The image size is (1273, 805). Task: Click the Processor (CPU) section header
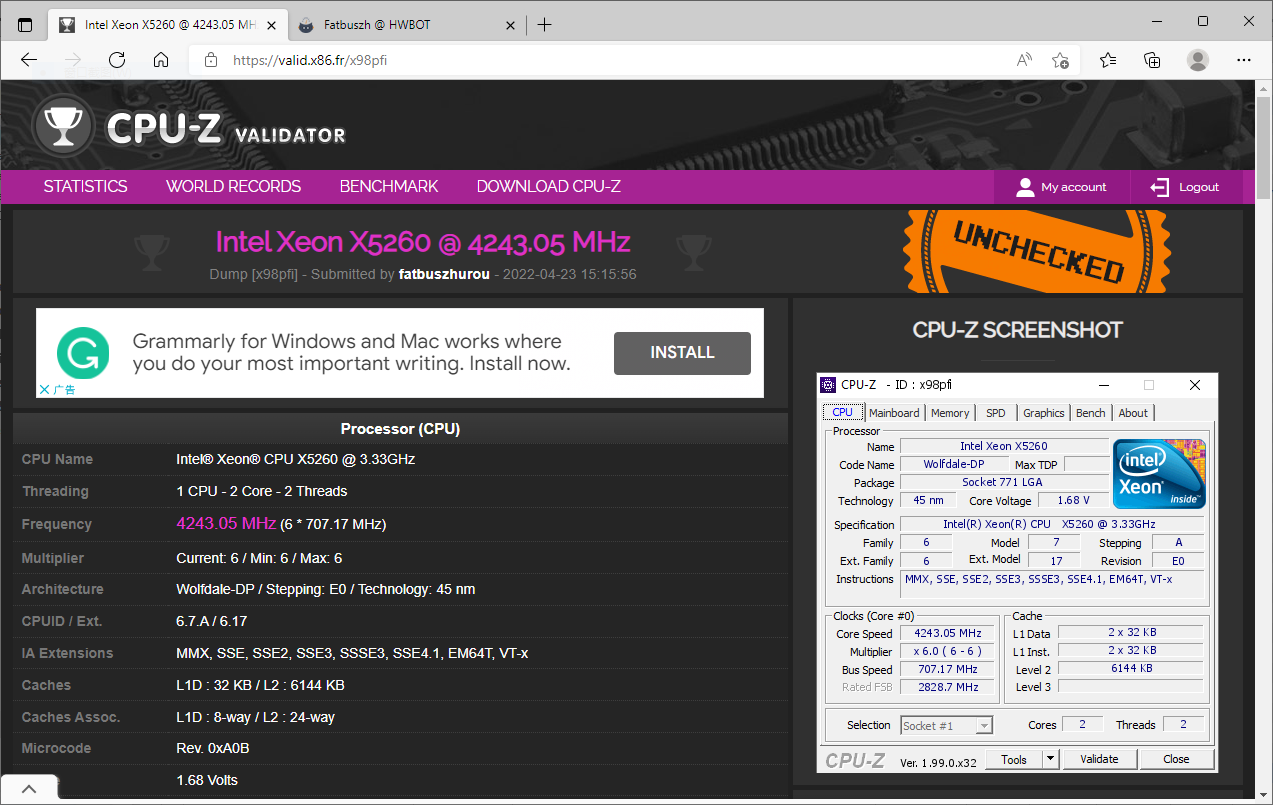point(400,429)
